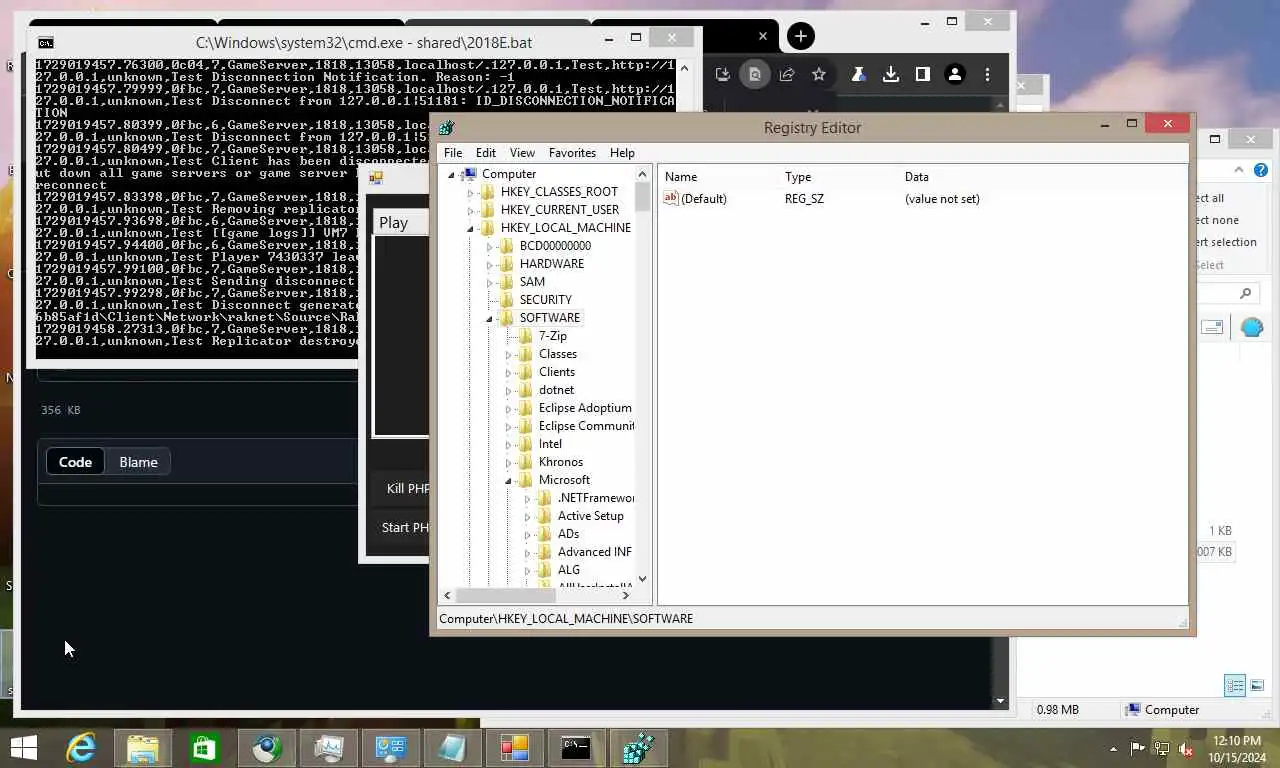Open the browser labs flask icon
Screen dimensions: 1280x768
click(x=858, y=74)
